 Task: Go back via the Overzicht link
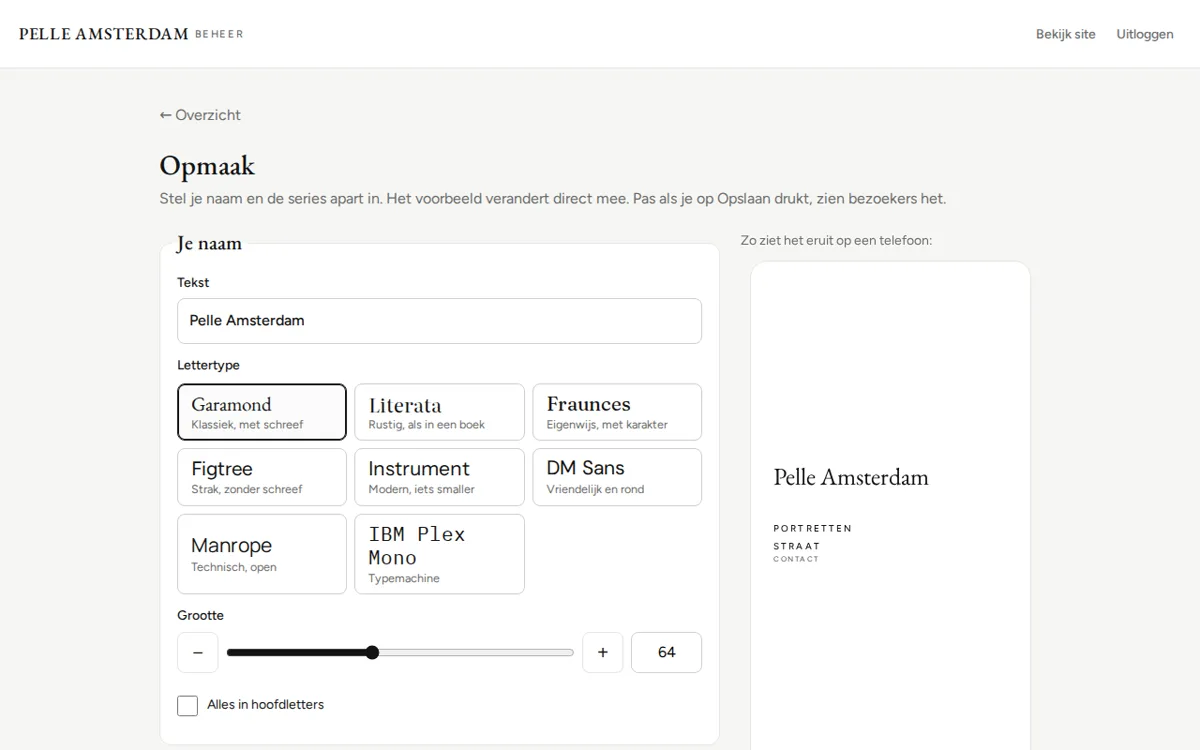[200, 115]
